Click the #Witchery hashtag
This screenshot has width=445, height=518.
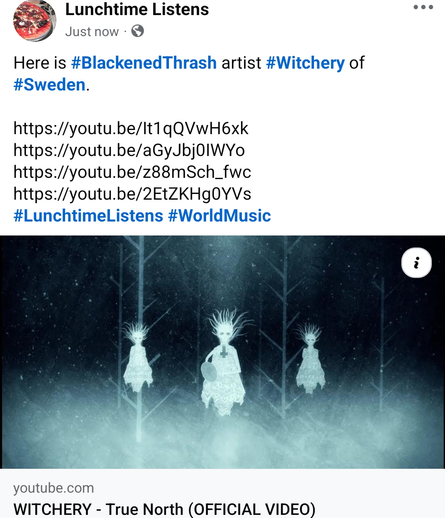tap(305, 63)
